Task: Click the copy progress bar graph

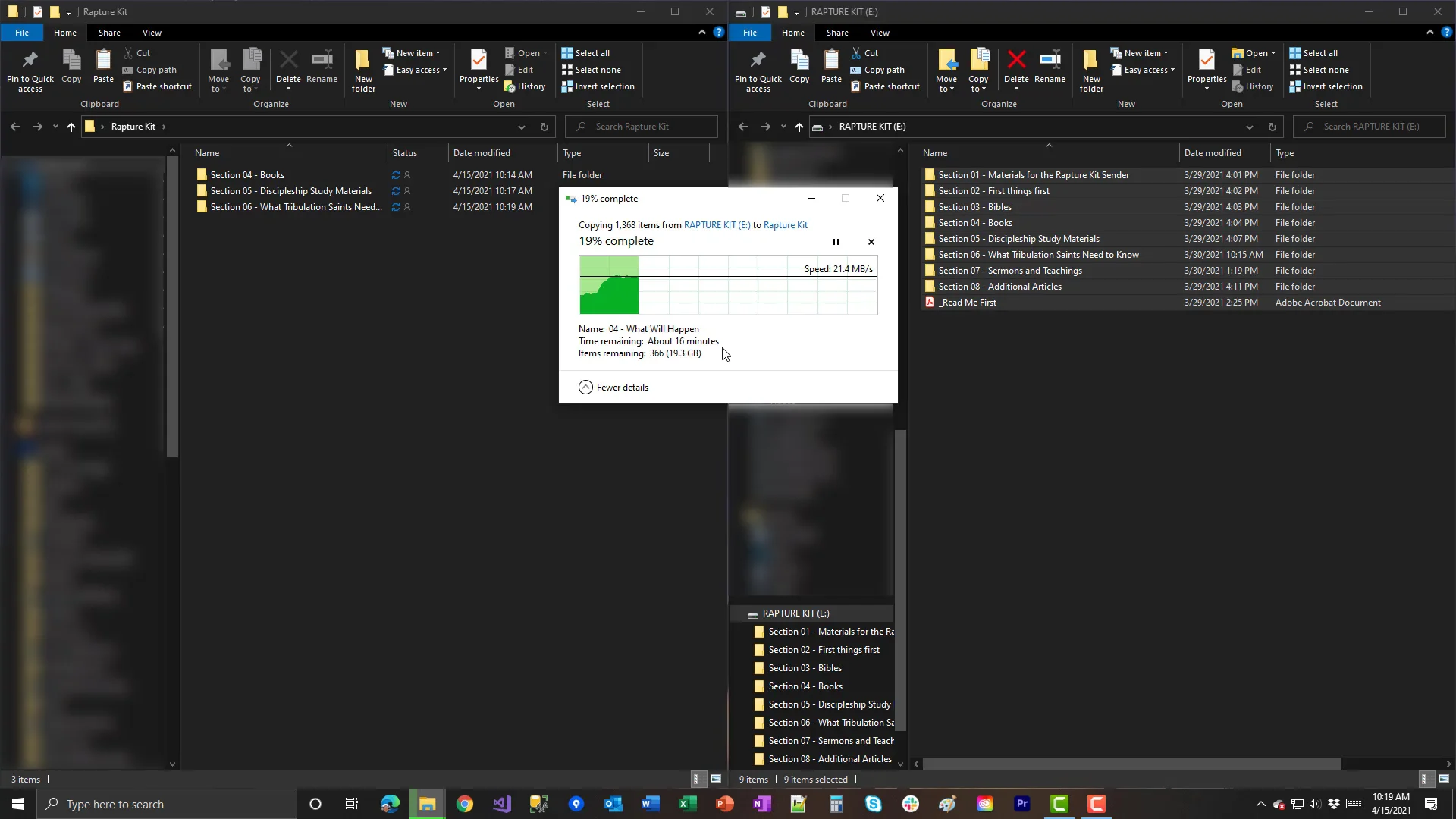Action: 727,286
